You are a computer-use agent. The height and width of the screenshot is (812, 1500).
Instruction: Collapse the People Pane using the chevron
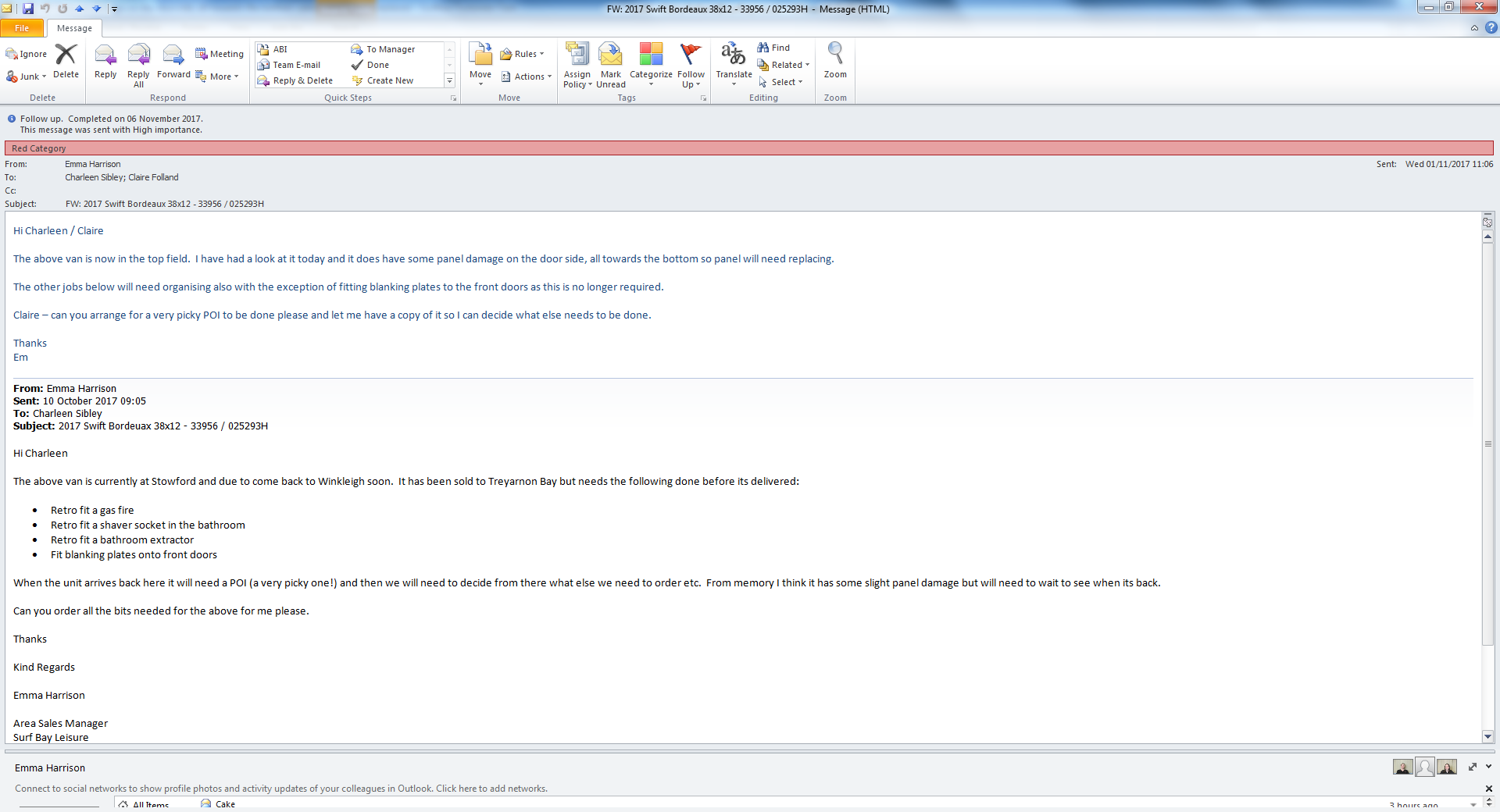[1488, 767]
